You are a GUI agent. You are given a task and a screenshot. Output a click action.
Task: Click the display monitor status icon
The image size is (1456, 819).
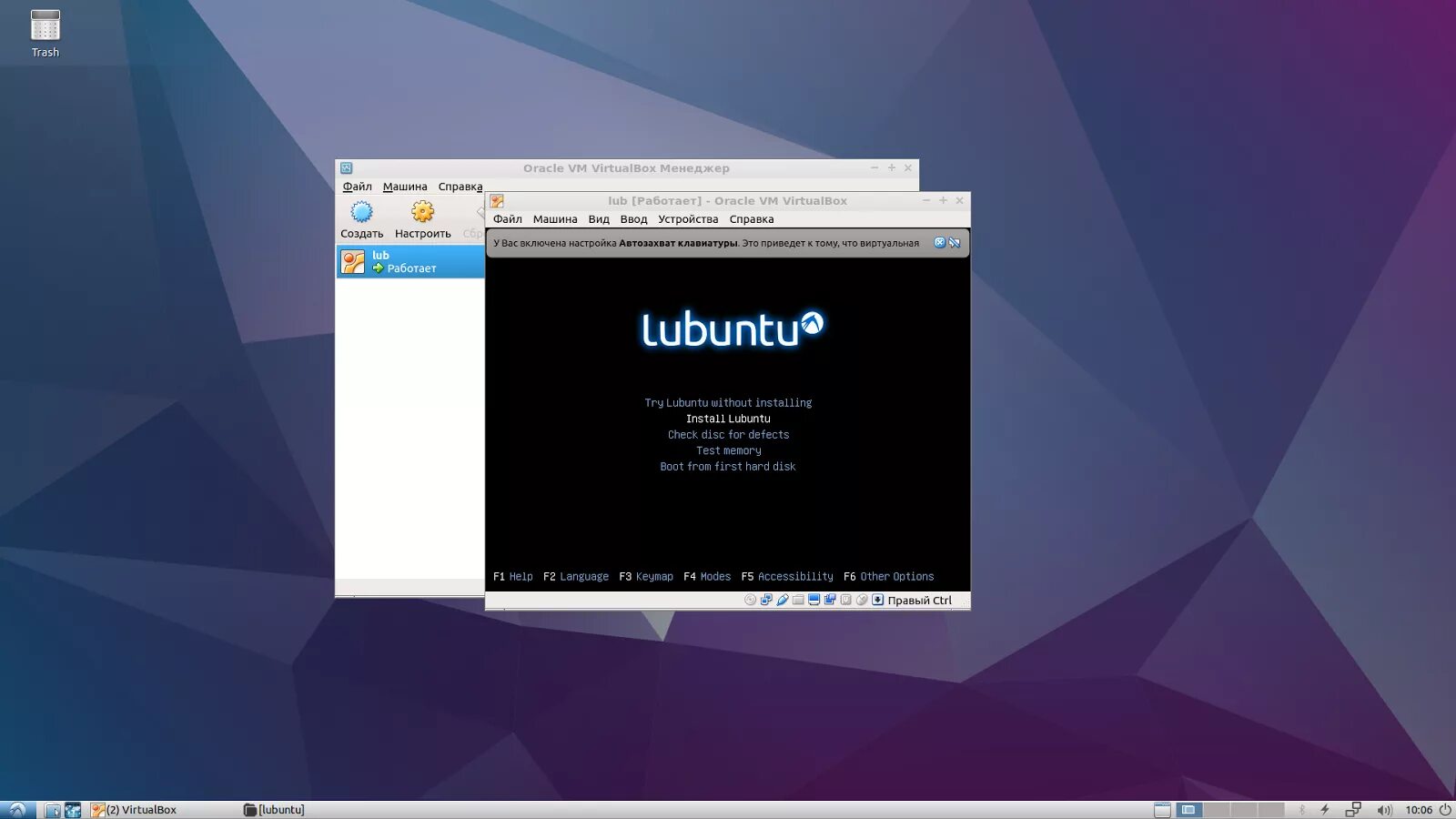point(814,600)
